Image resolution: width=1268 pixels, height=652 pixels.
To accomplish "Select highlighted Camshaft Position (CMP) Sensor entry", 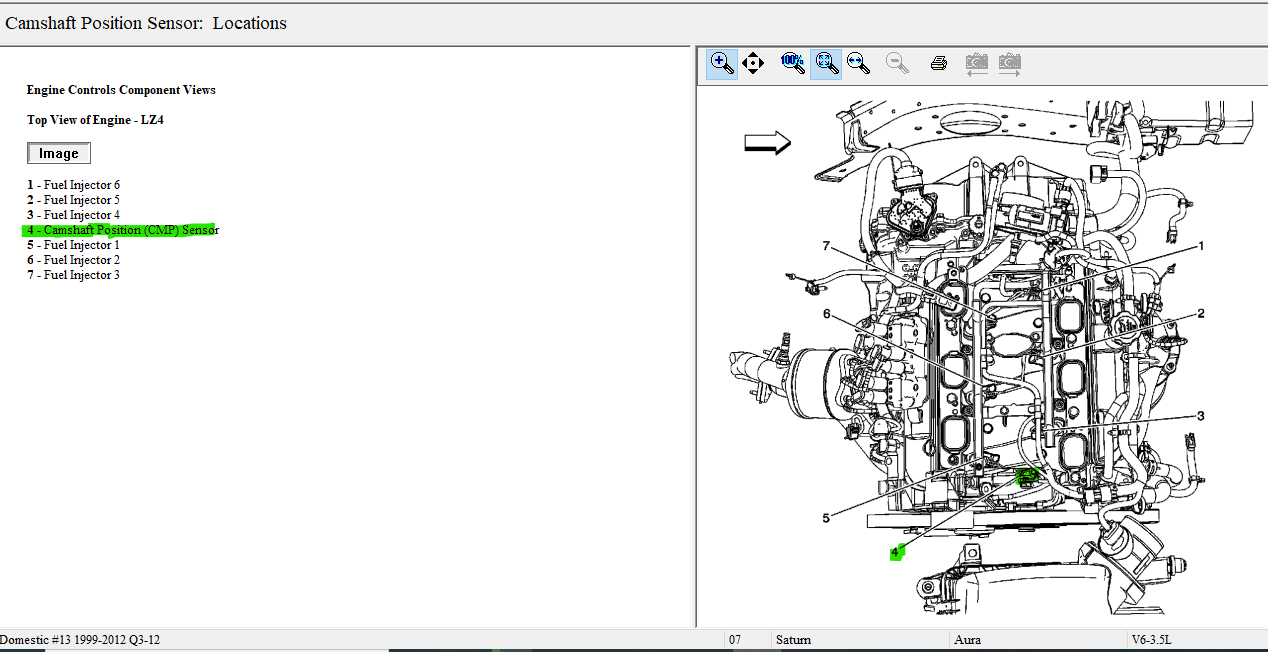I will click(x=123, y=230).
